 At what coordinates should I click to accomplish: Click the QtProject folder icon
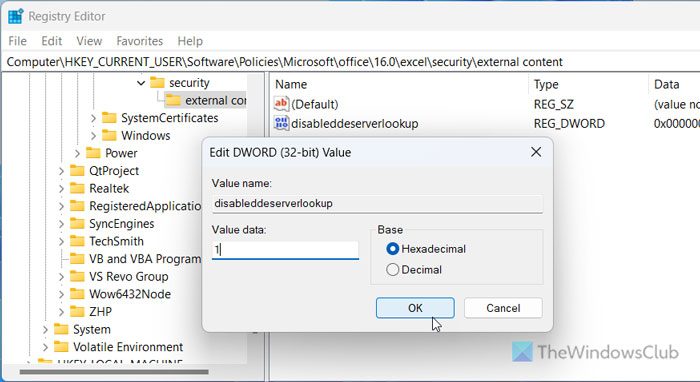(77, 170)
